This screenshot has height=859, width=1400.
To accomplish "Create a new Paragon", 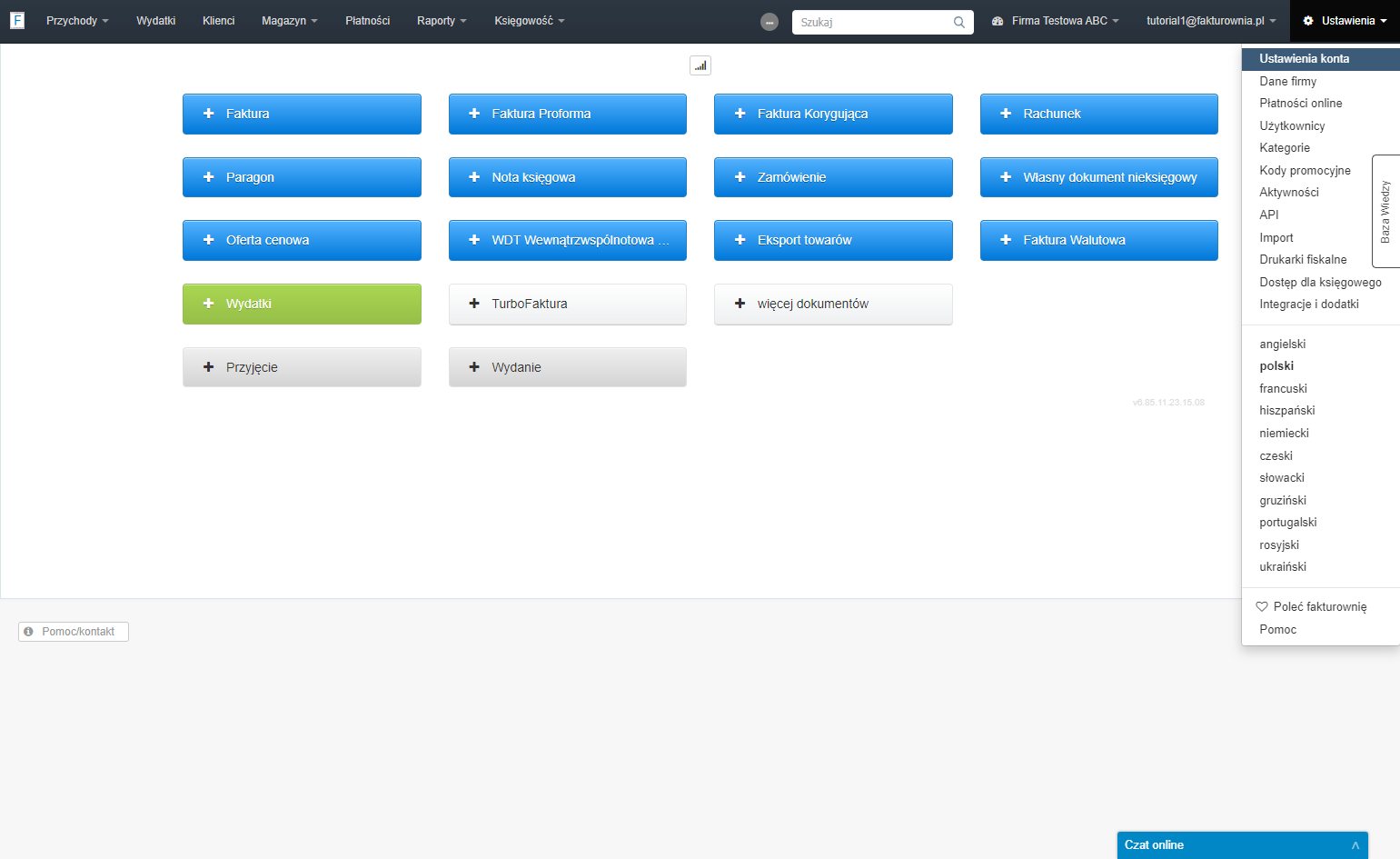I will pyautogui.click(x=302, y=177).
